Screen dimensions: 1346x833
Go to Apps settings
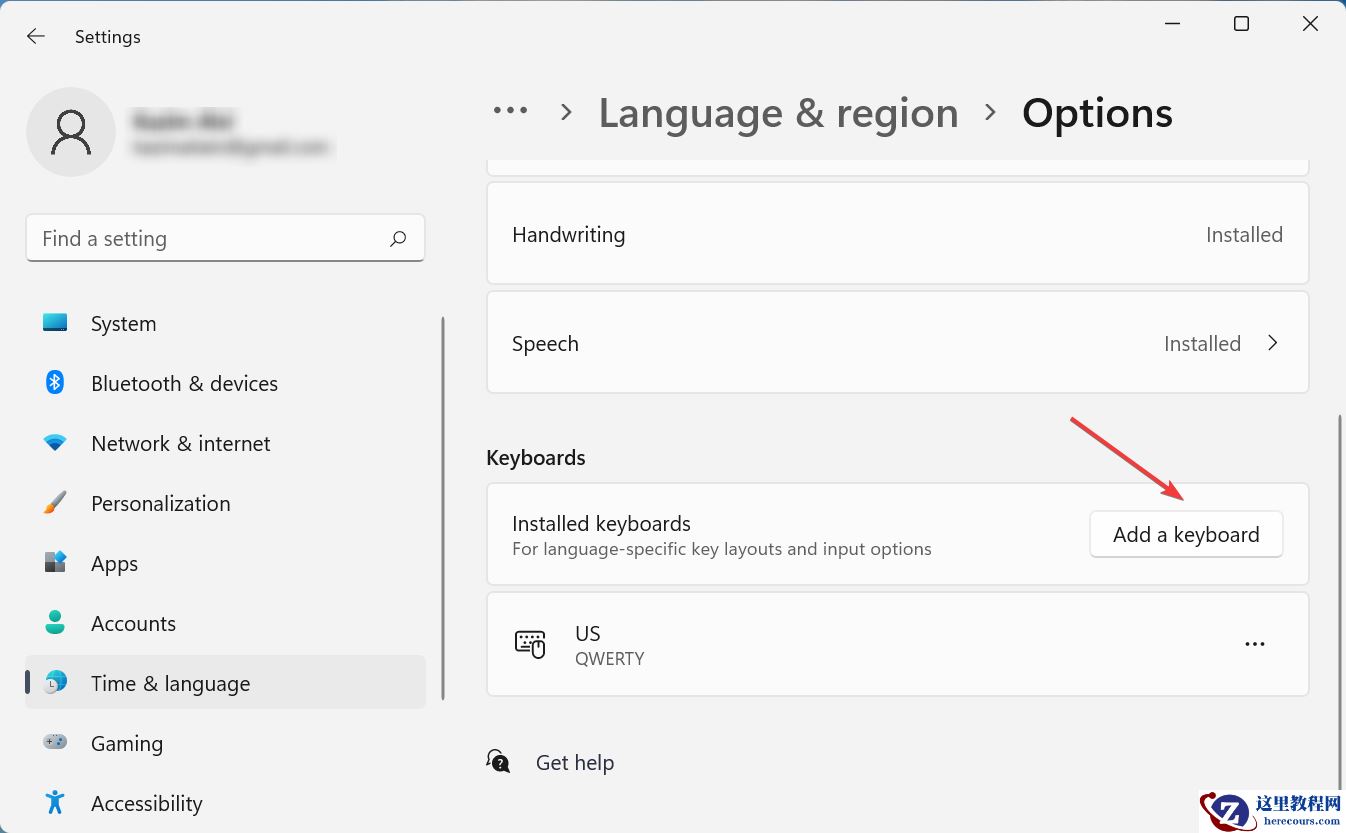tap(114, 564)
